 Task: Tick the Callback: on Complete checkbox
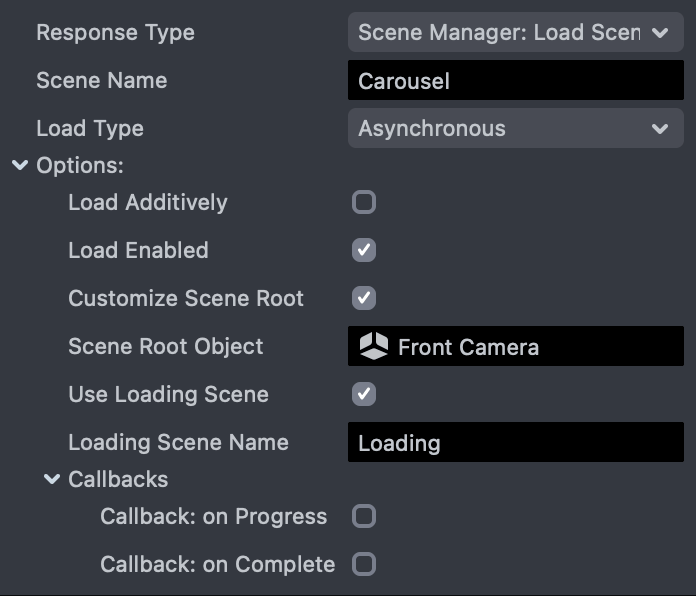(x=364, y=564)
